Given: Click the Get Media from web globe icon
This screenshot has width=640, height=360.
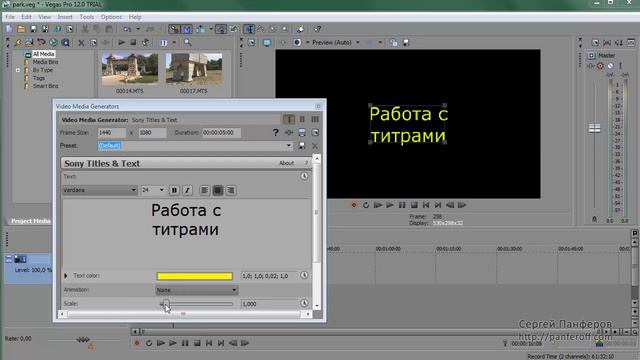Looking at the screenshot, I should (x=53, y=42).
